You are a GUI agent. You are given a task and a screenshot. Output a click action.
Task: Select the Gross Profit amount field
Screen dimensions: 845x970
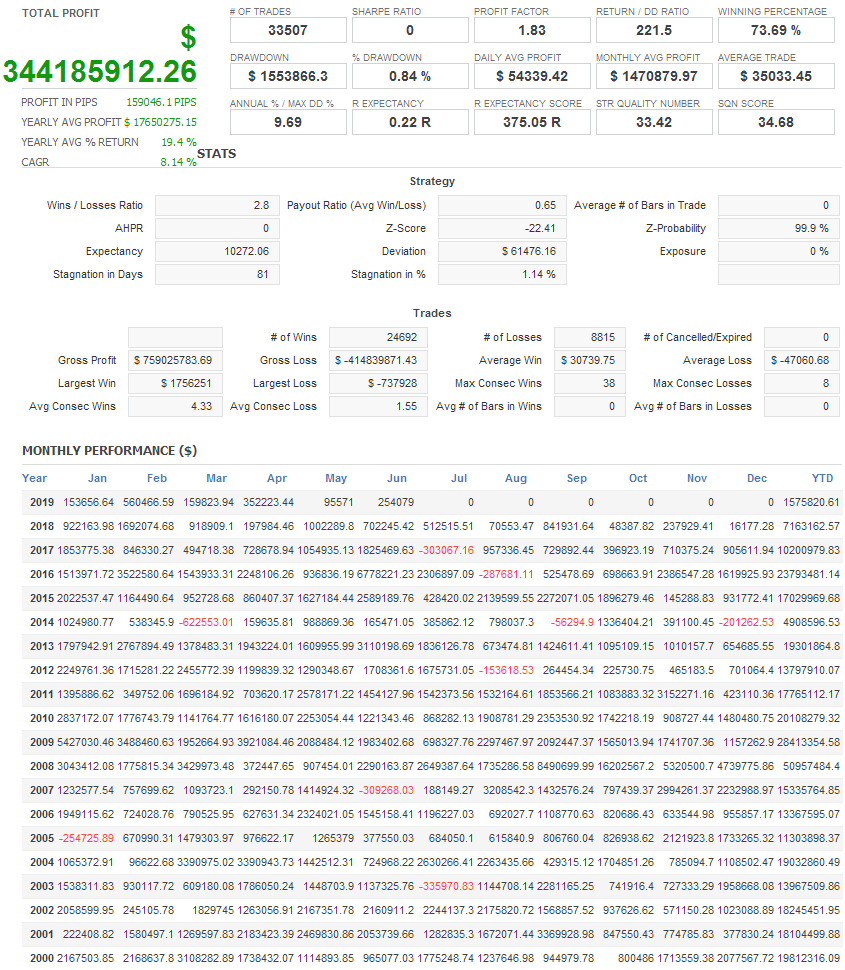pos(175,360)
